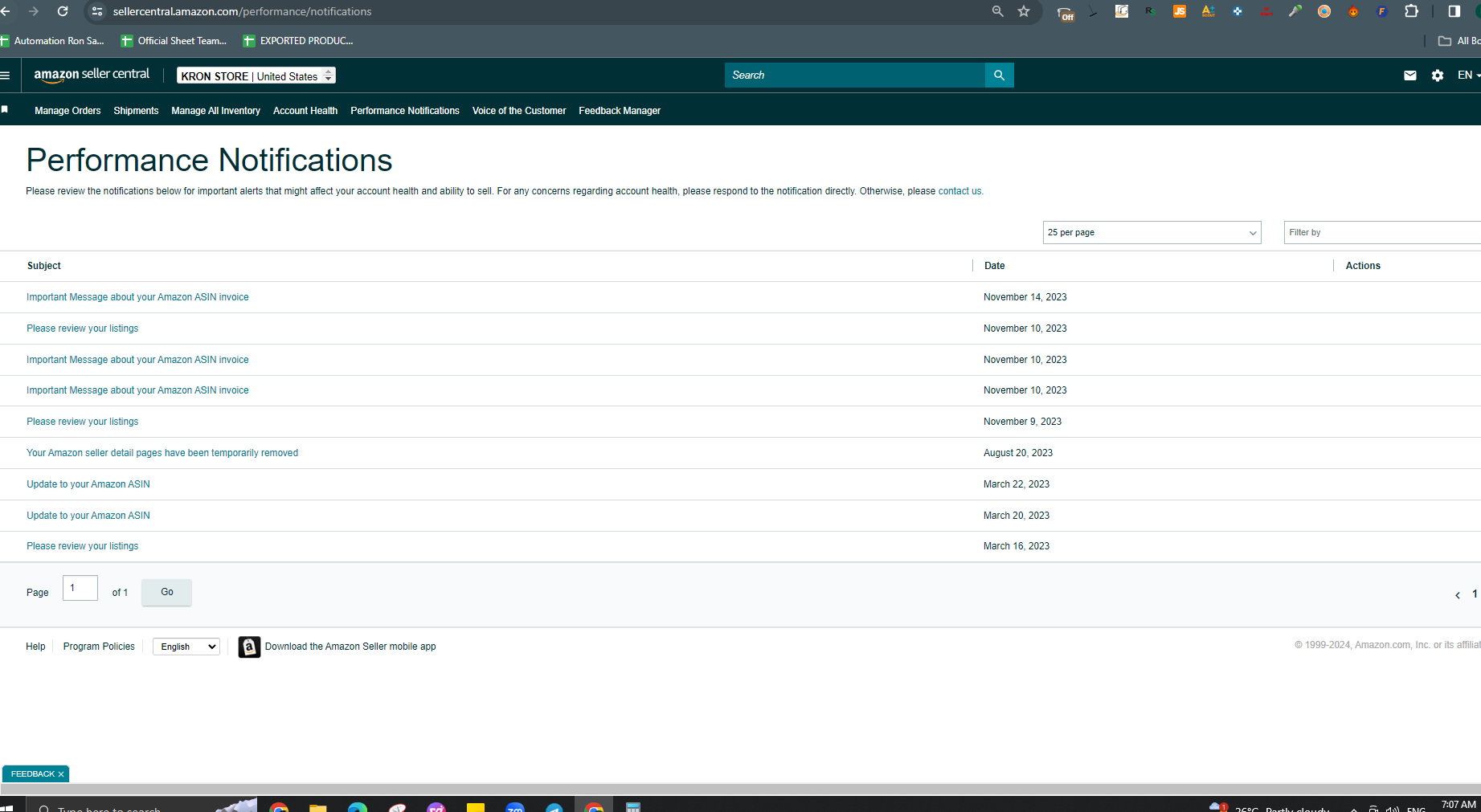Open the EN language dropdown in the header
The width and height of the screenshot is (1481, 812).
1468,75
